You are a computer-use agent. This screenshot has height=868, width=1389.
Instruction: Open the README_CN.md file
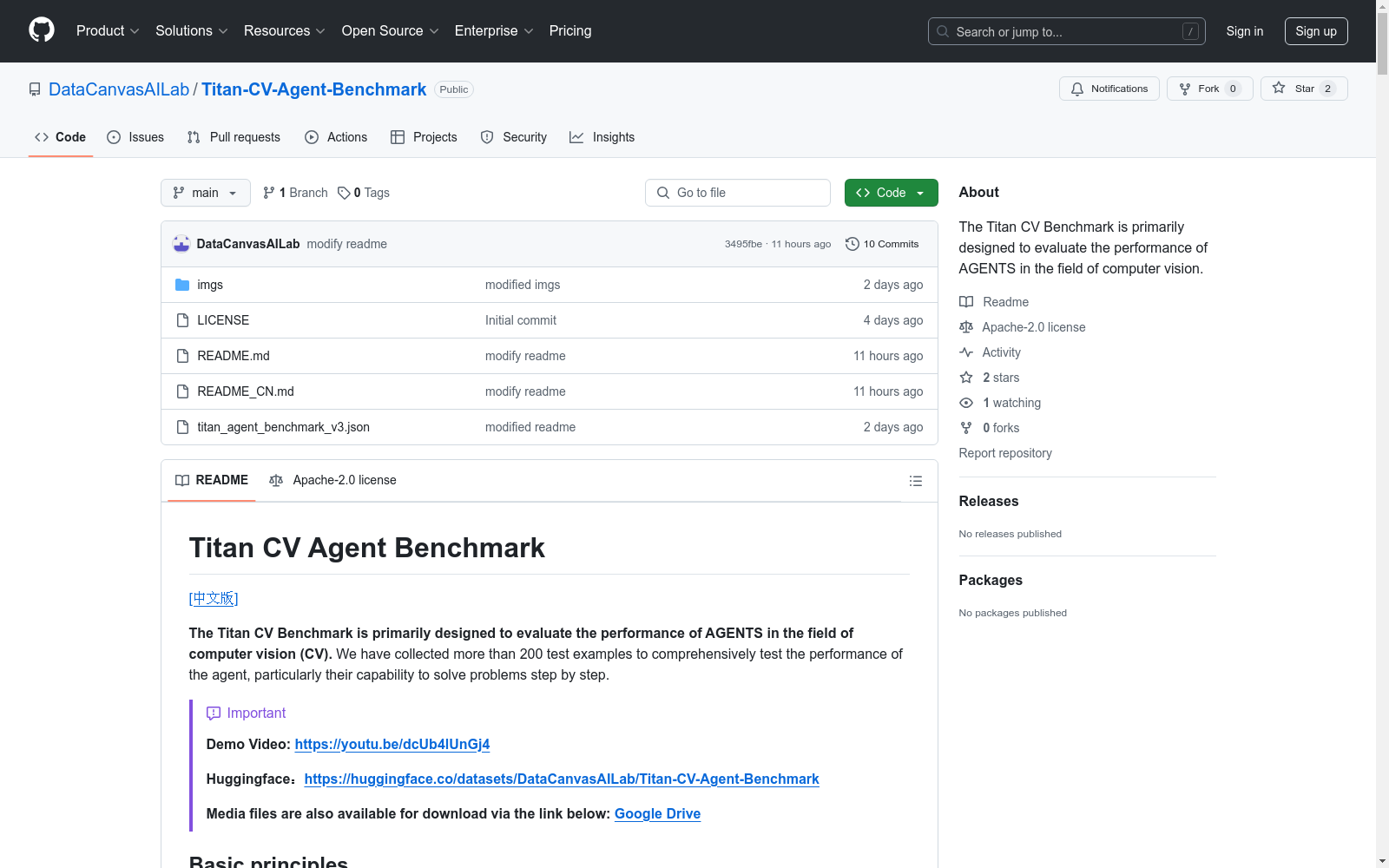click(246, 391)
